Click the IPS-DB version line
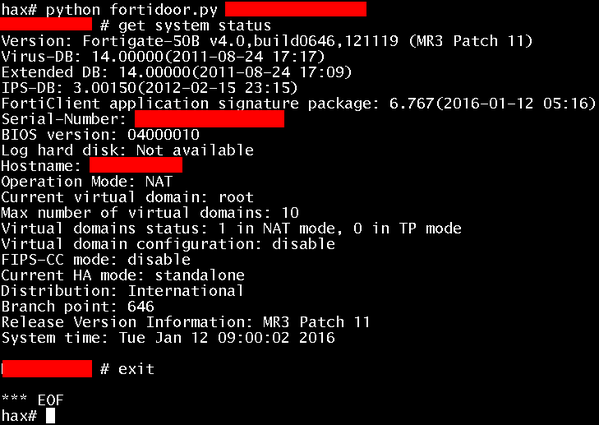The width and height of the screenshot is (599, 425). click(x=149, y=88)
